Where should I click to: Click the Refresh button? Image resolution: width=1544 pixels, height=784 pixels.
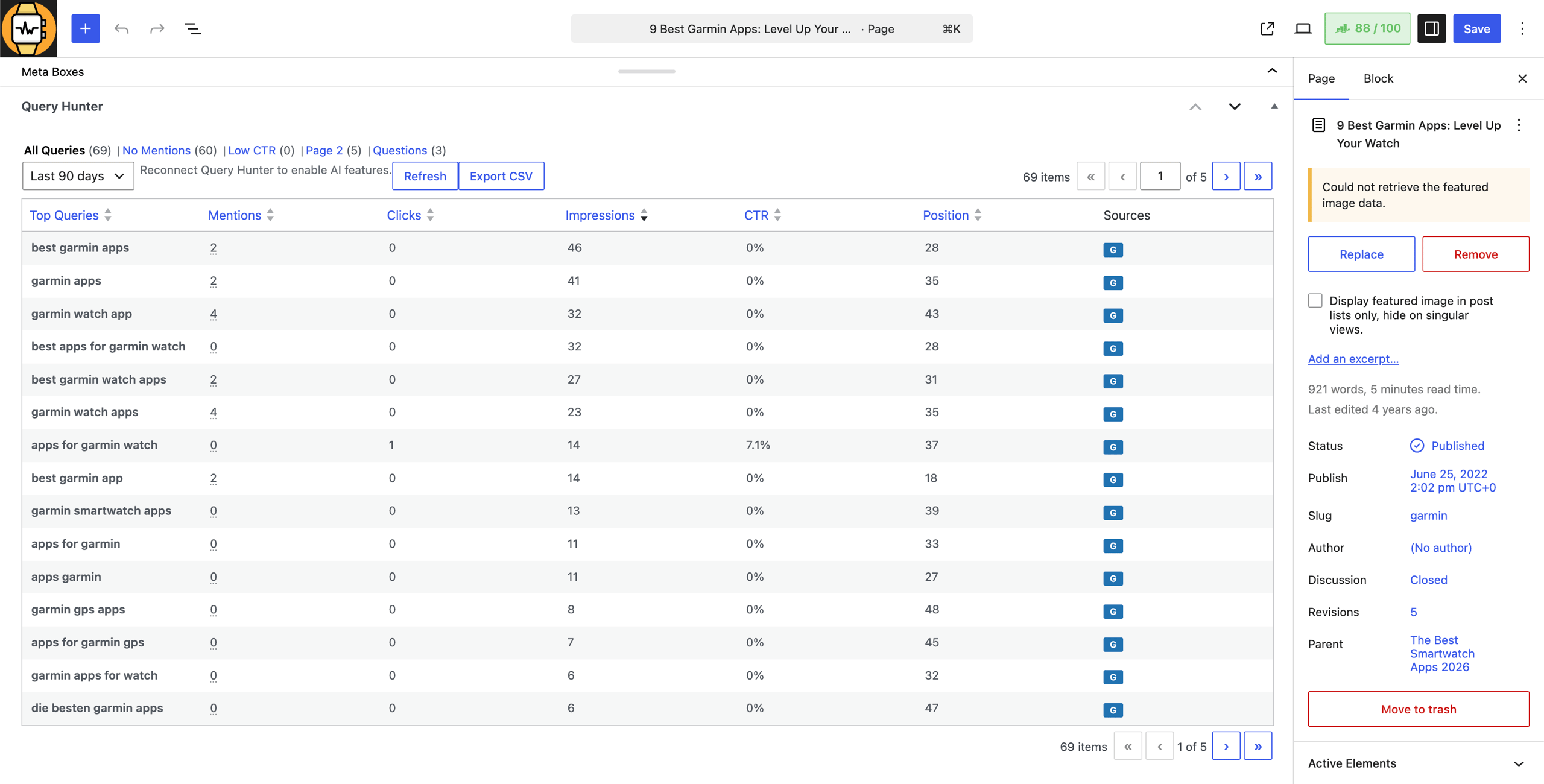(425, 176)
